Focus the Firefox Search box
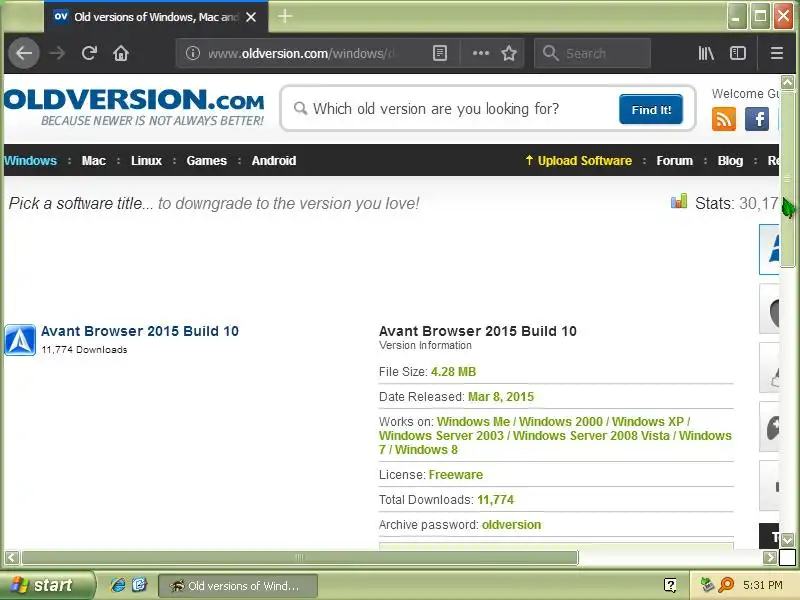The height and width of the screenshot is (600, 800). click(x=592, y=53)
